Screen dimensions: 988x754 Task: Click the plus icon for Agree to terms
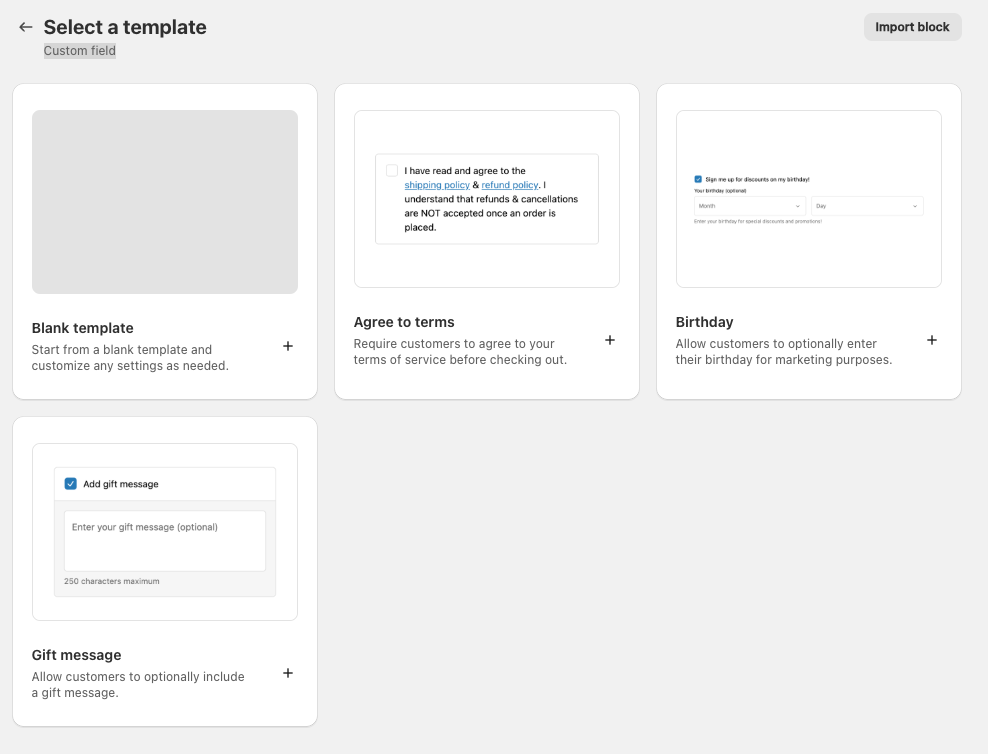610,340
